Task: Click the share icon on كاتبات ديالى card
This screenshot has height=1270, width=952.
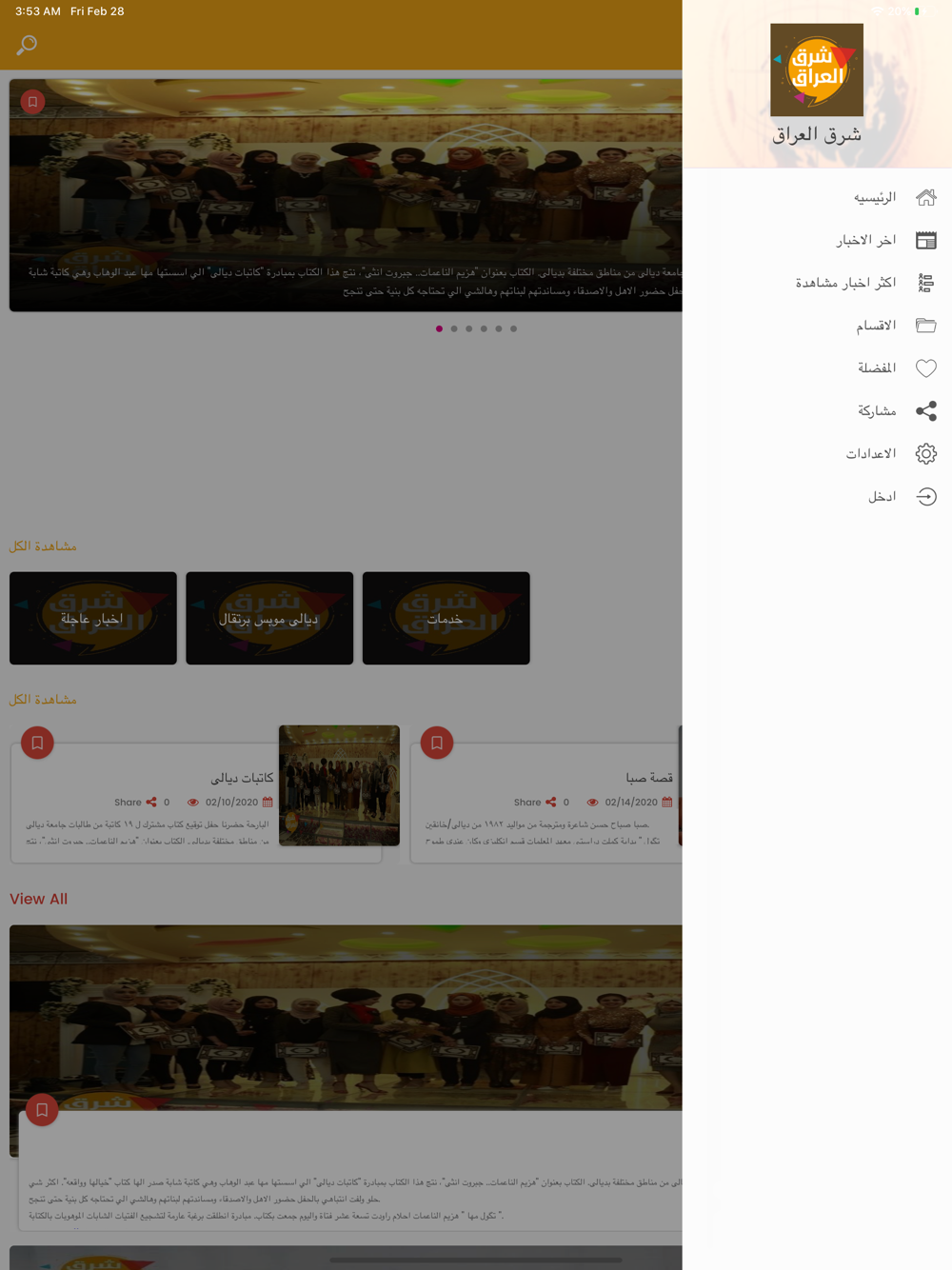Action: 151,803
